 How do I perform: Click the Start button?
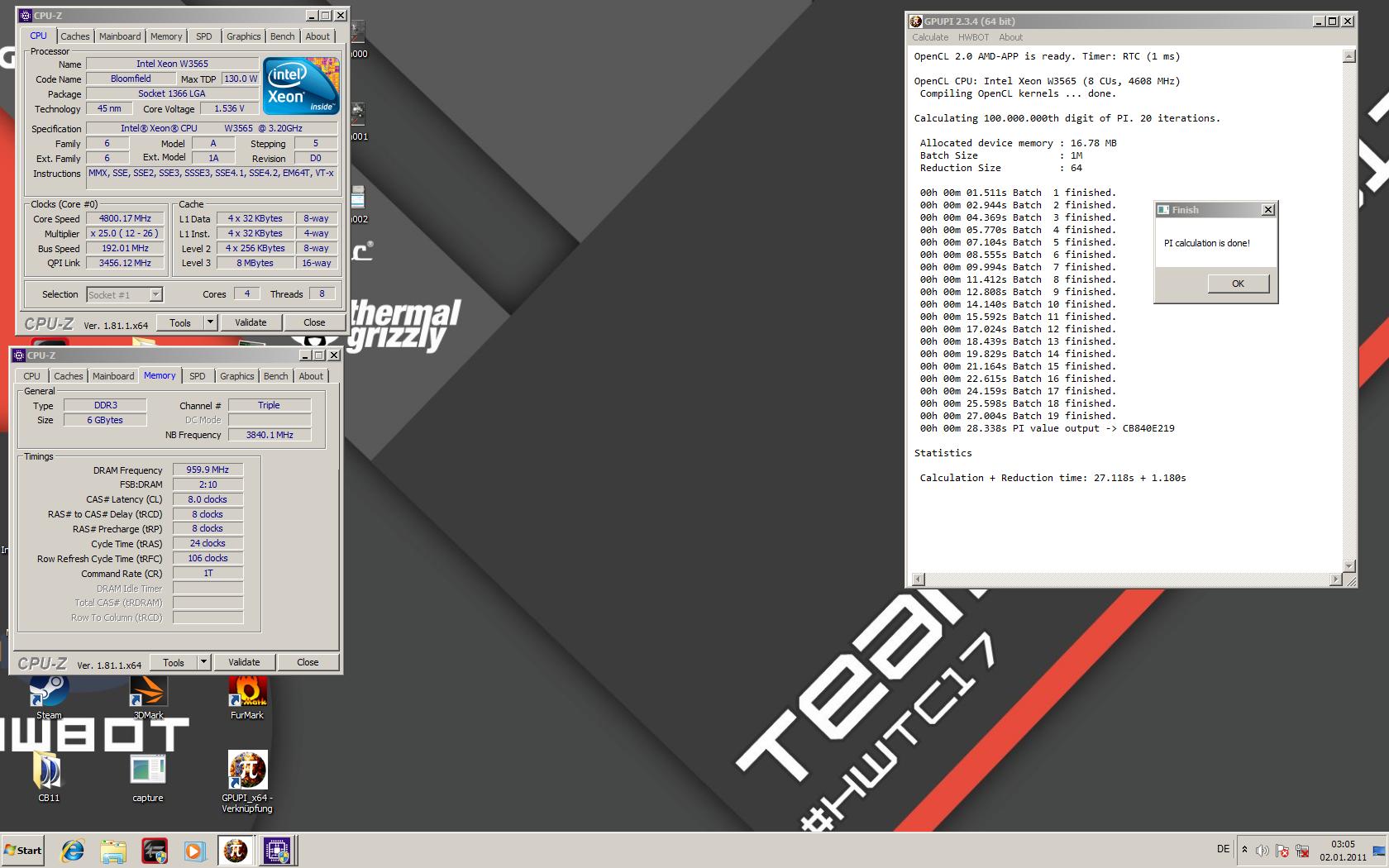[23, 851]
